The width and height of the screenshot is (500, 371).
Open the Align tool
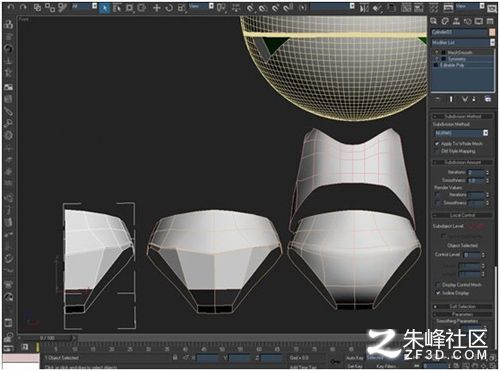(377, 8)
